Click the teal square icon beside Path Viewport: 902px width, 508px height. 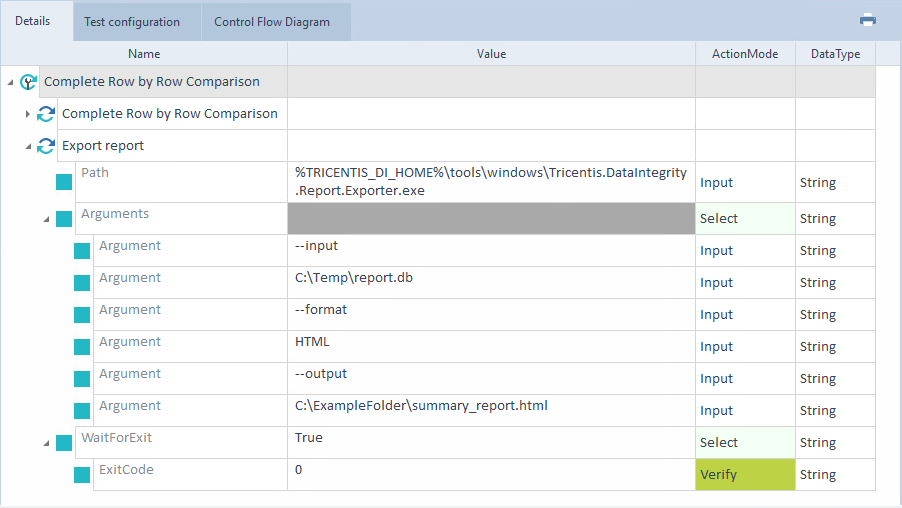64,183
